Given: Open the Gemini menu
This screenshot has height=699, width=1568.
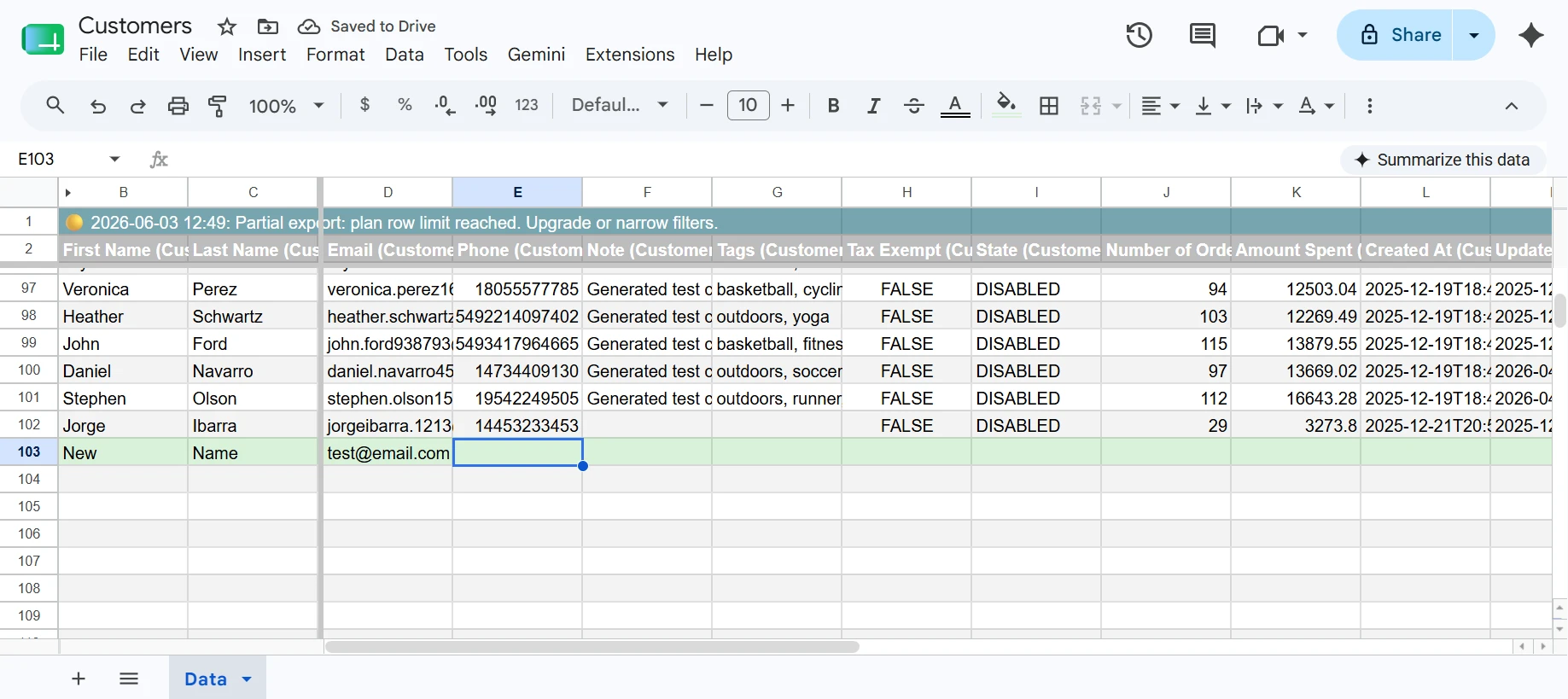Looking at the screenshot, I should 536,55.
